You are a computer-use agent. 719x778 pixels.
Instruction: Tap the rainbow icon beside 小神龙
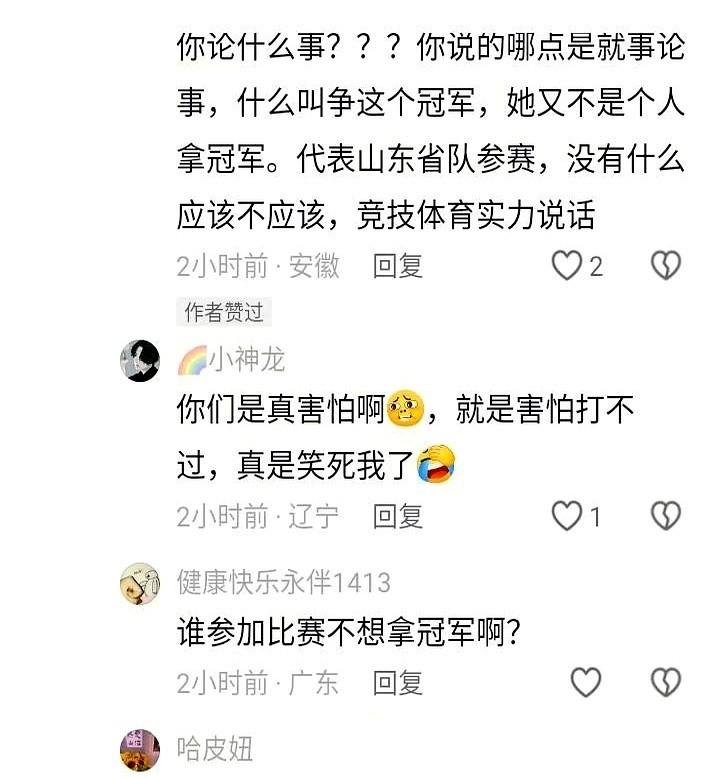pyautogui.click(x=193, y=360)
